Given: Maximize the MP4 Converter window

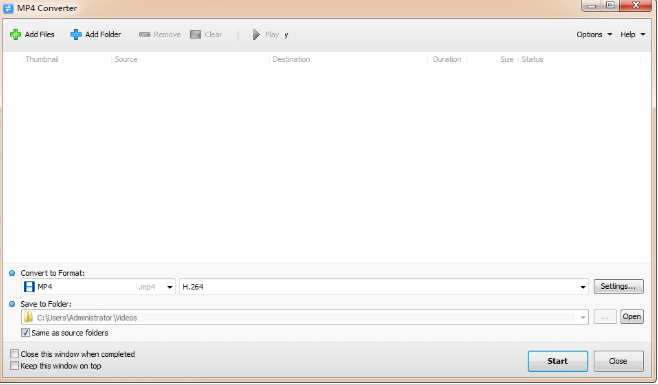Looking at the screenshot, I should (611, 5).
